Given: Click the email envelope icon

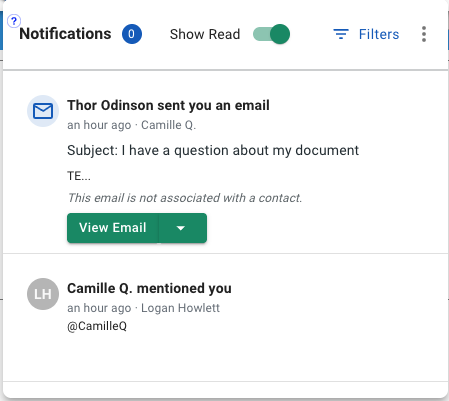Looking at the screenshot, I should click(43, 111).
